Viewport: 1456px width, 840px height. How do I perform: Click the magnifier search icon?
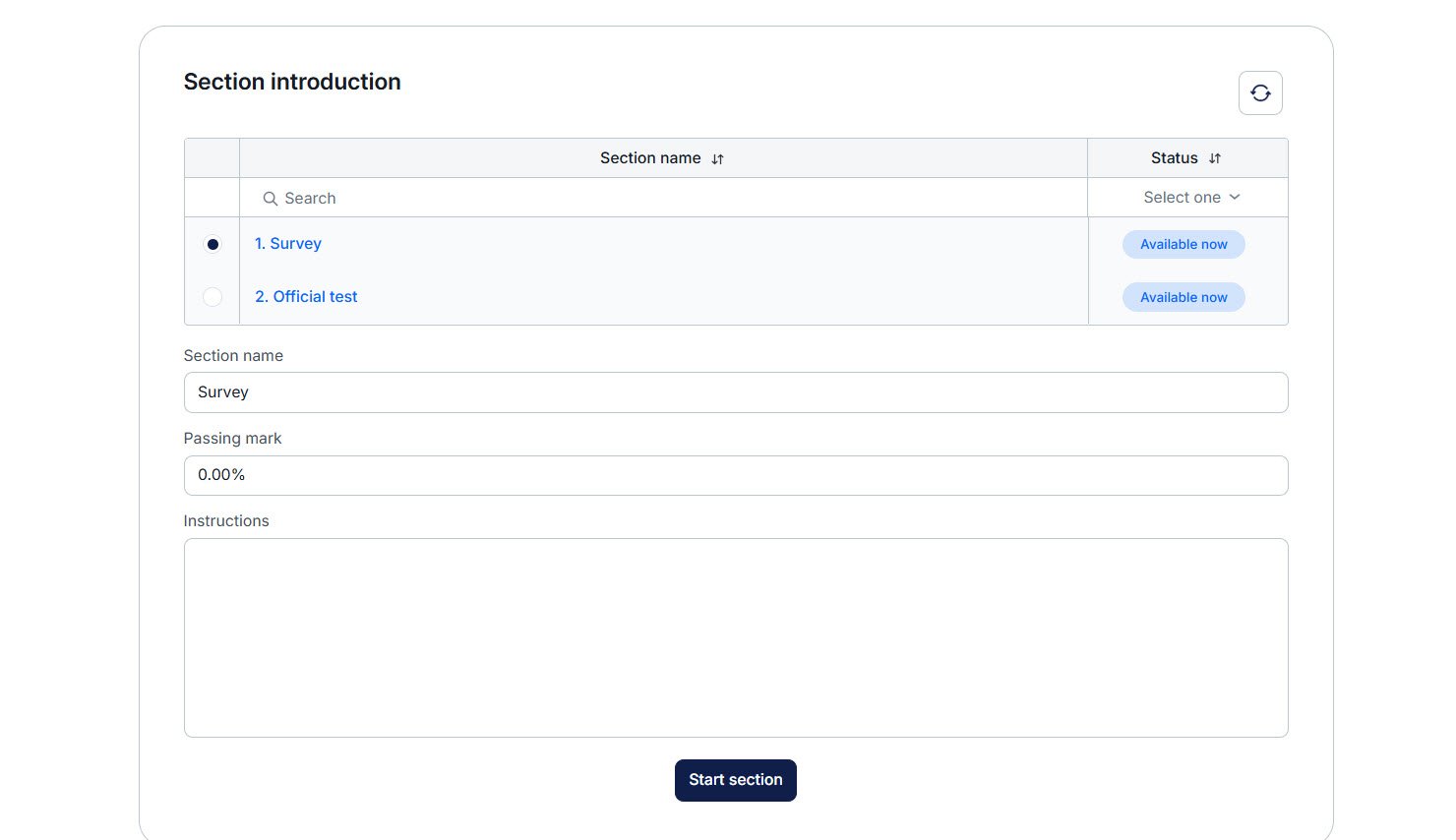point(270,199)
